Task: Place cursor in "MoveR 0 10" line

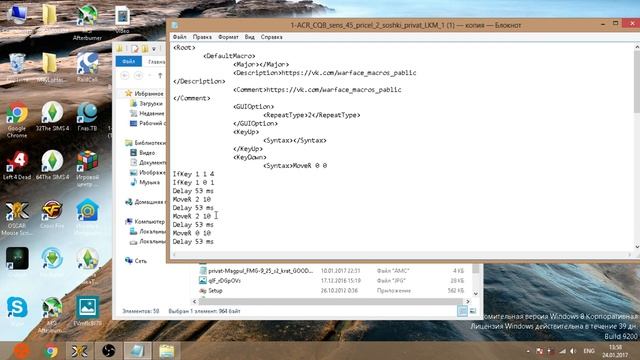Action: (192, 233)
